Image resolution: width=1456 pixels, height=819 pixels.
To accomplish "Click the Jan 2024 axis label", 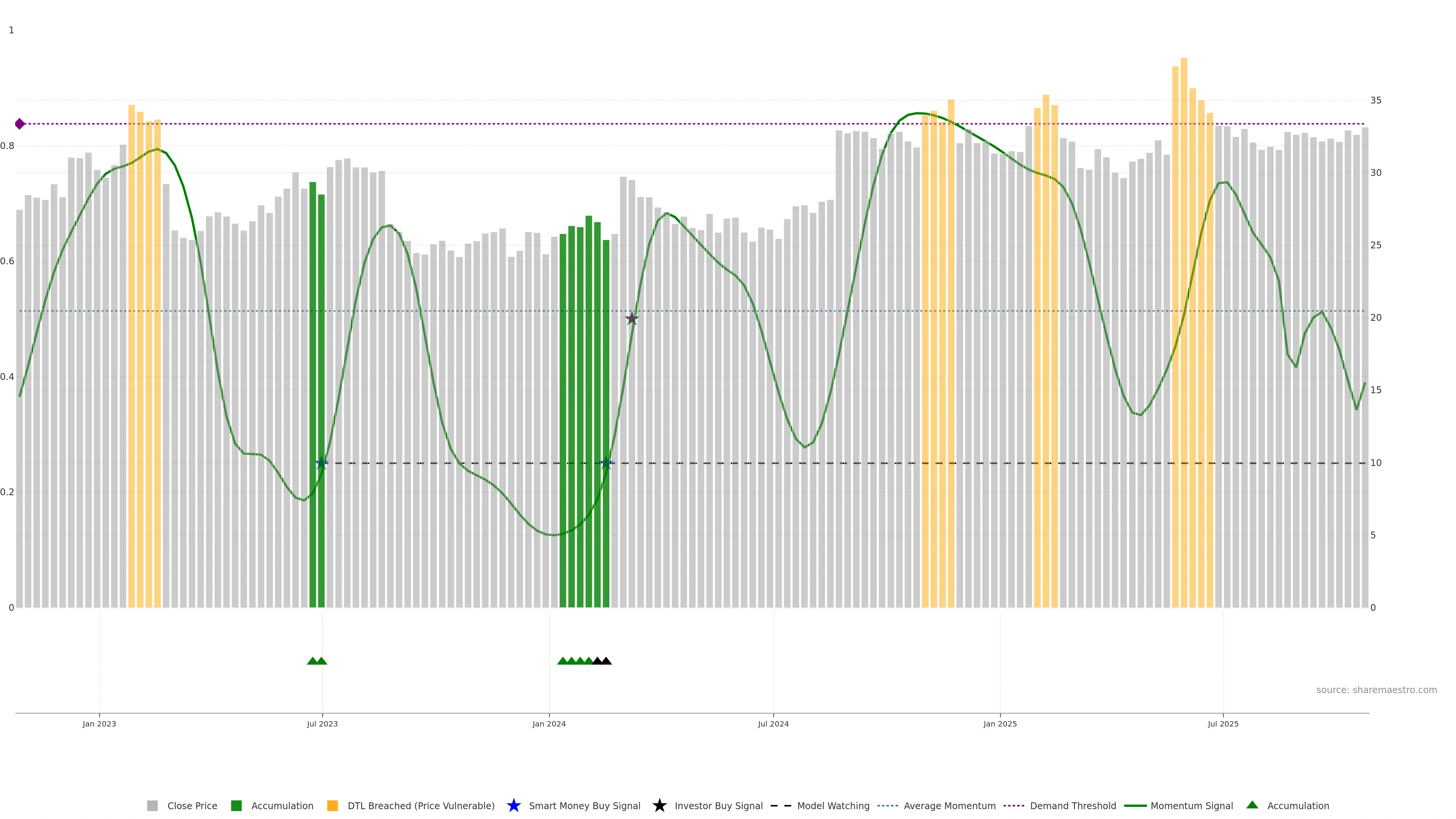I will point(548,723).
